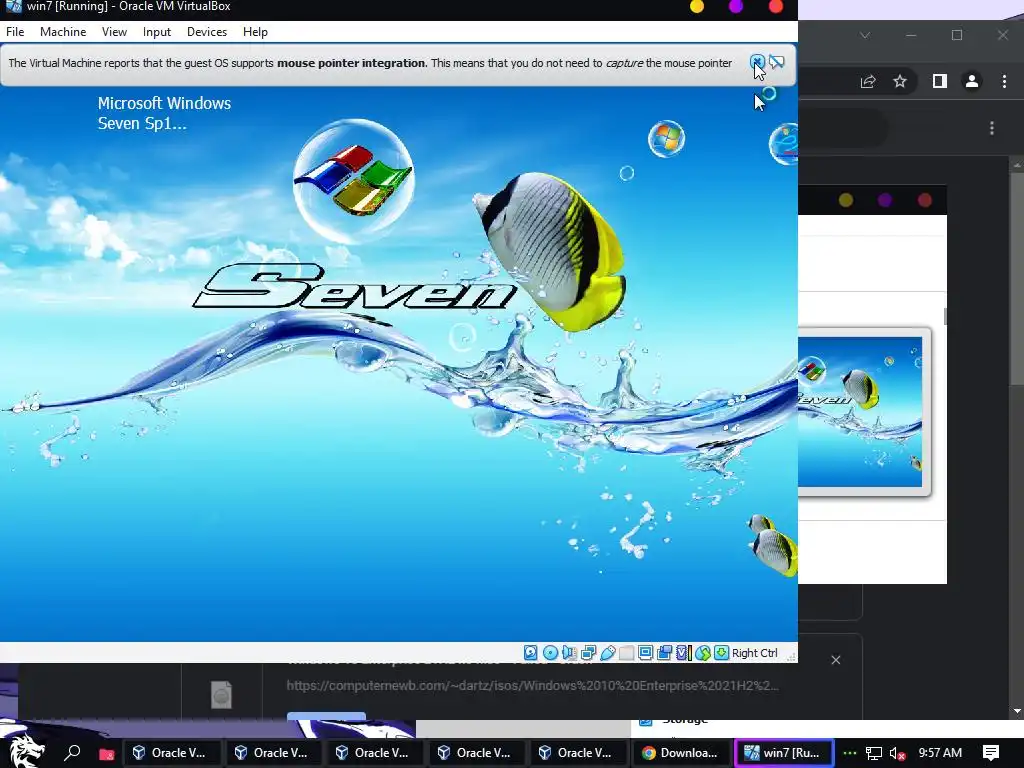The image size is (1024, 768).
Task: Toggle the Chrome side panel icon
Action: click(939, 82)
